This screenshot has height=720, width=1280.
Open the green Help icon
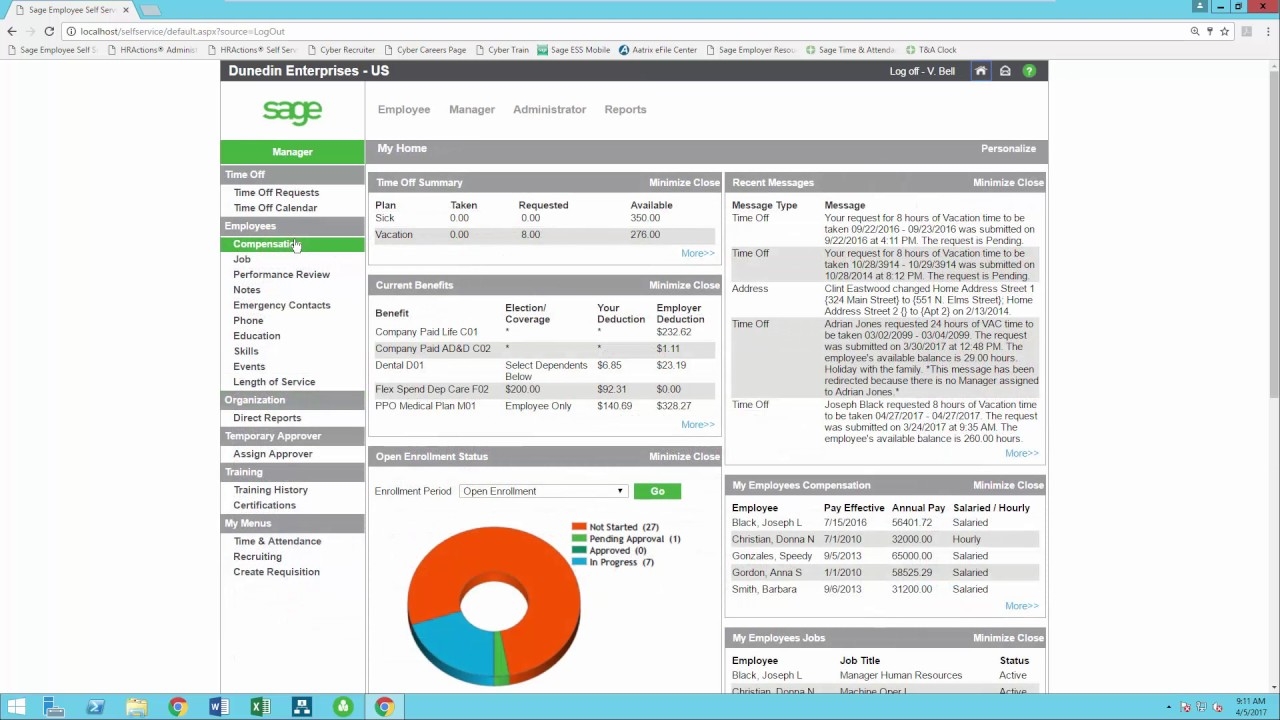1029,71
